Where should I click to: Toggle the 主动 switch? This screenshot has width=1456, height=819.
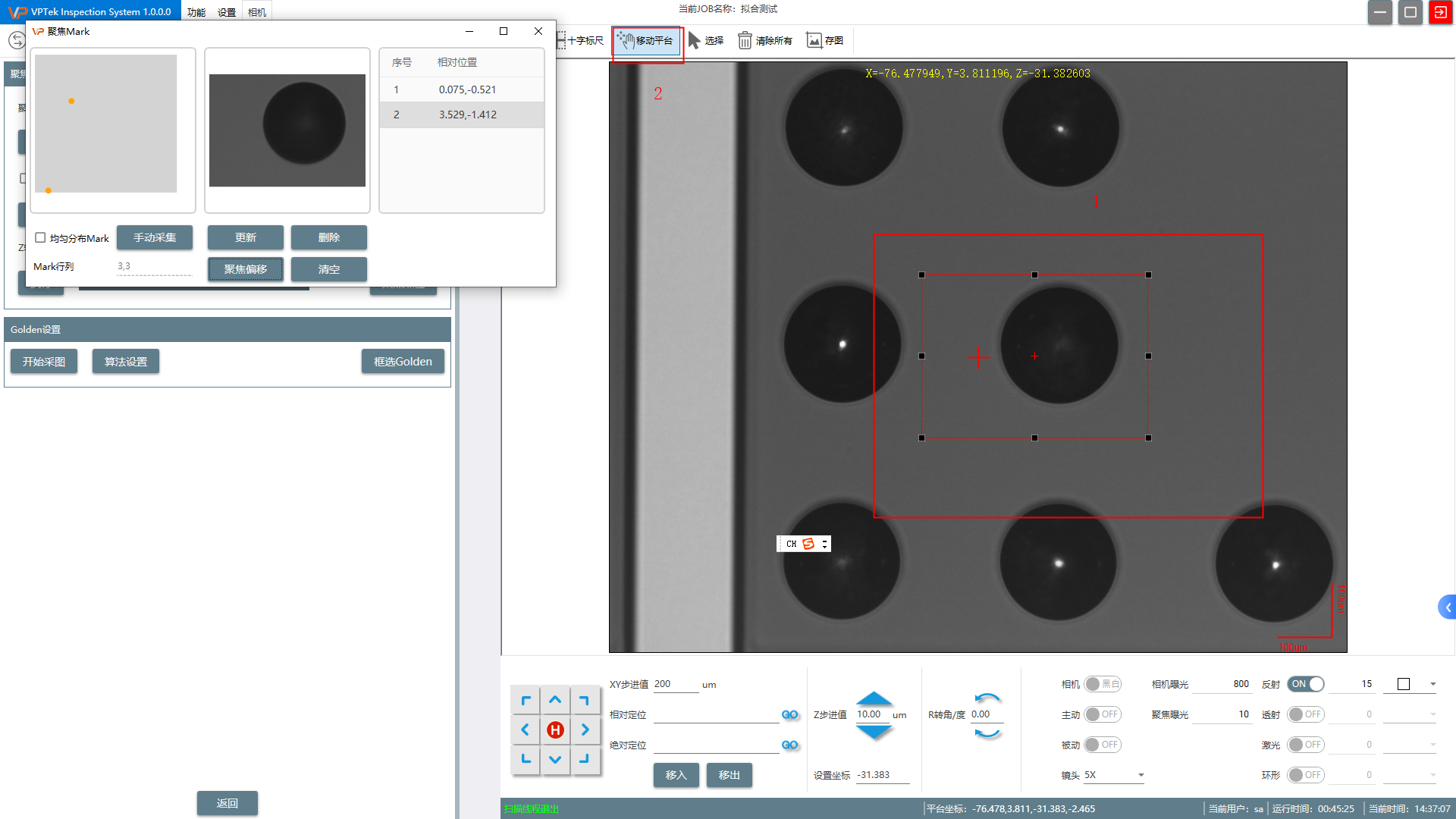click(x=1103, y=714)
